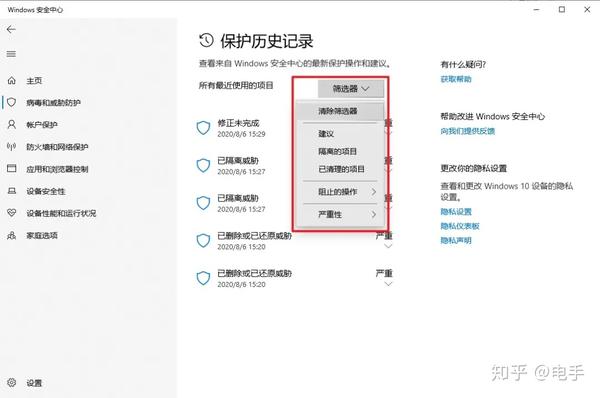Screen dimensions: 600x398
Task: Expand the last 已删除或已还原威胁 entry chevron
Action: (388, 284)
